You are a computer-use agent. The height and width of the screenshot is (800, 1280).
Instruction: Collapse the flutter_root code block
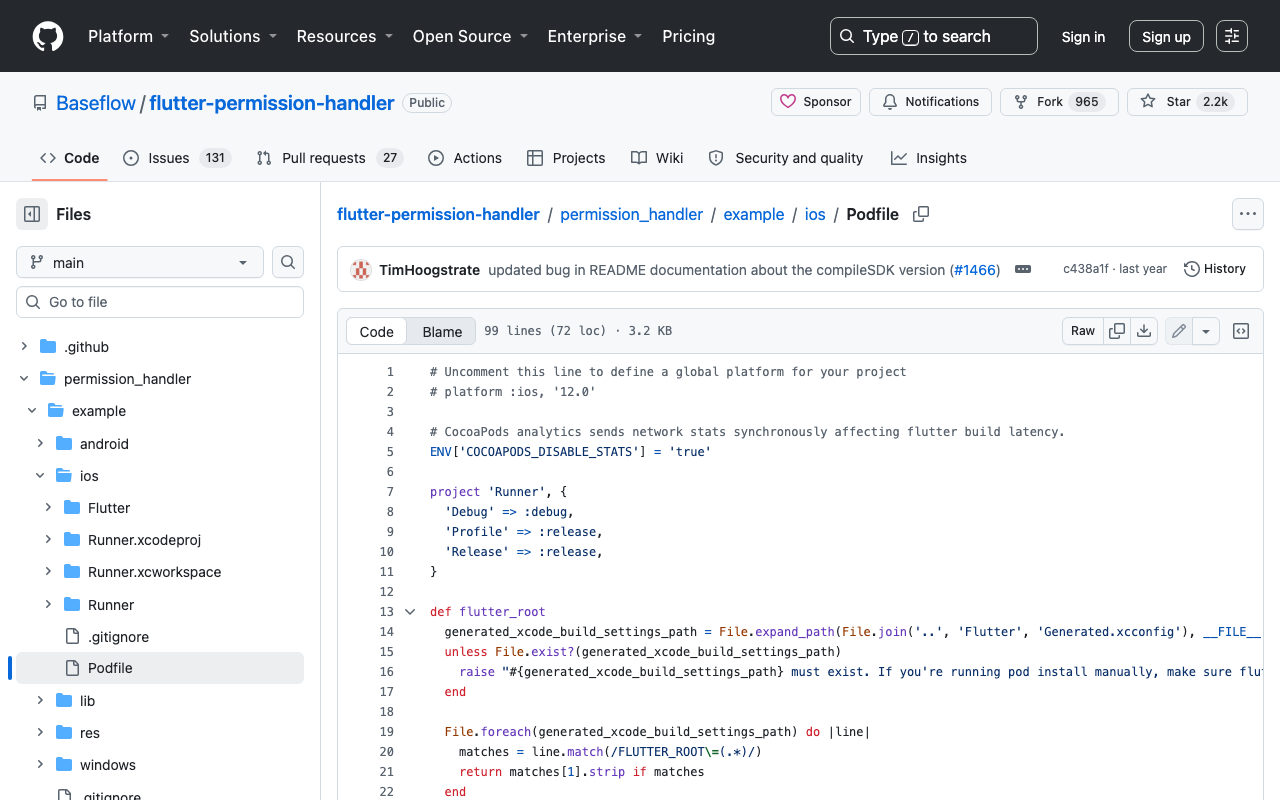[410, 612]
